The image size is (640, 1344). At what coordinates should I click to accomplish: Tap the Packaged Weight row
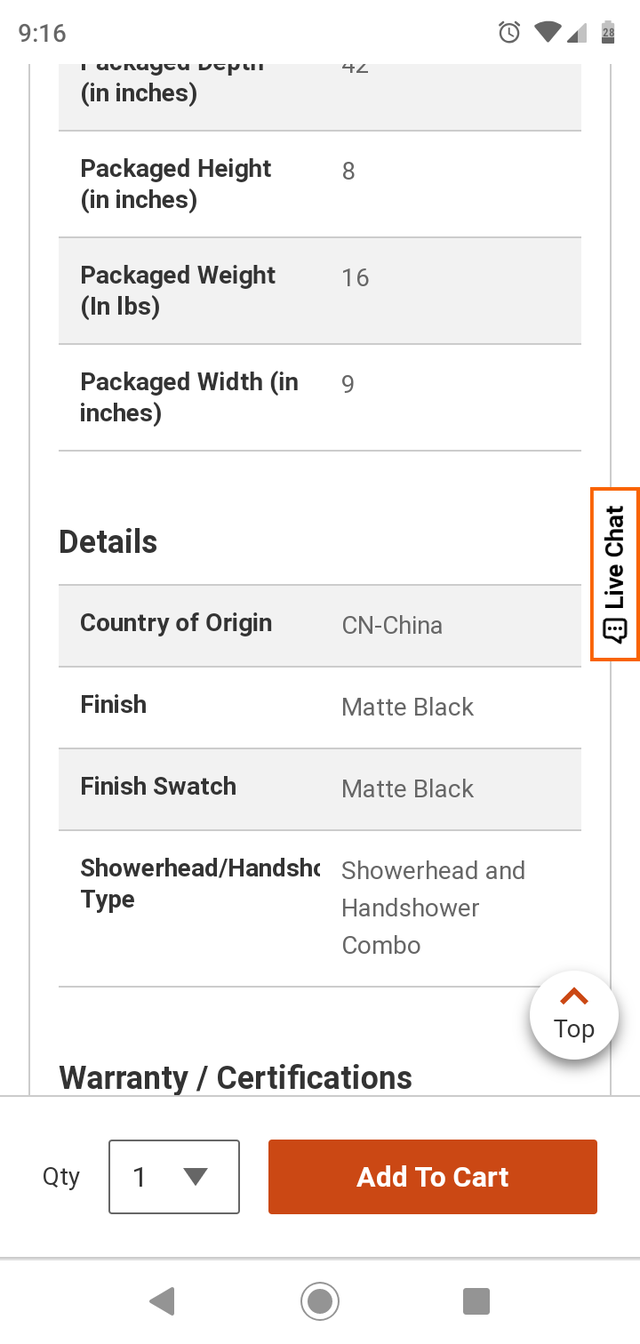320,291
